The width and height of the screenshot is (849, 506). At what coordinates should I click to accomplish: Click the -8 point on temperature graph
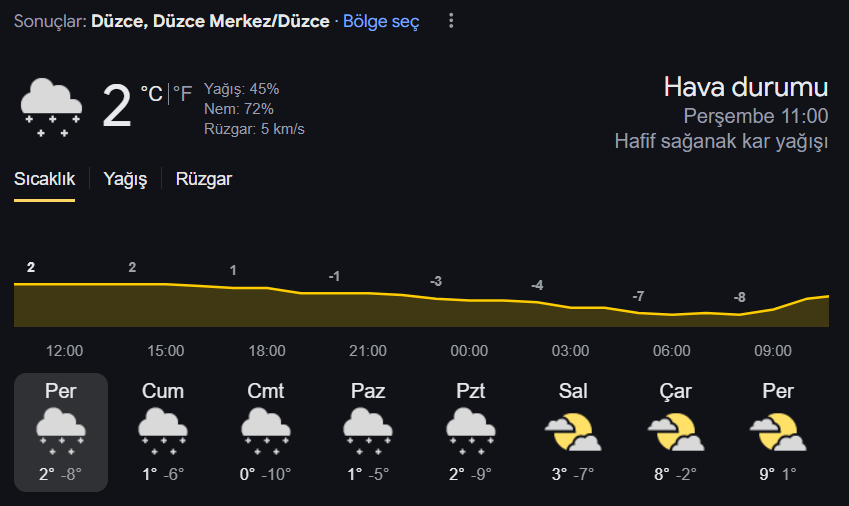click(x=740, y=297)
